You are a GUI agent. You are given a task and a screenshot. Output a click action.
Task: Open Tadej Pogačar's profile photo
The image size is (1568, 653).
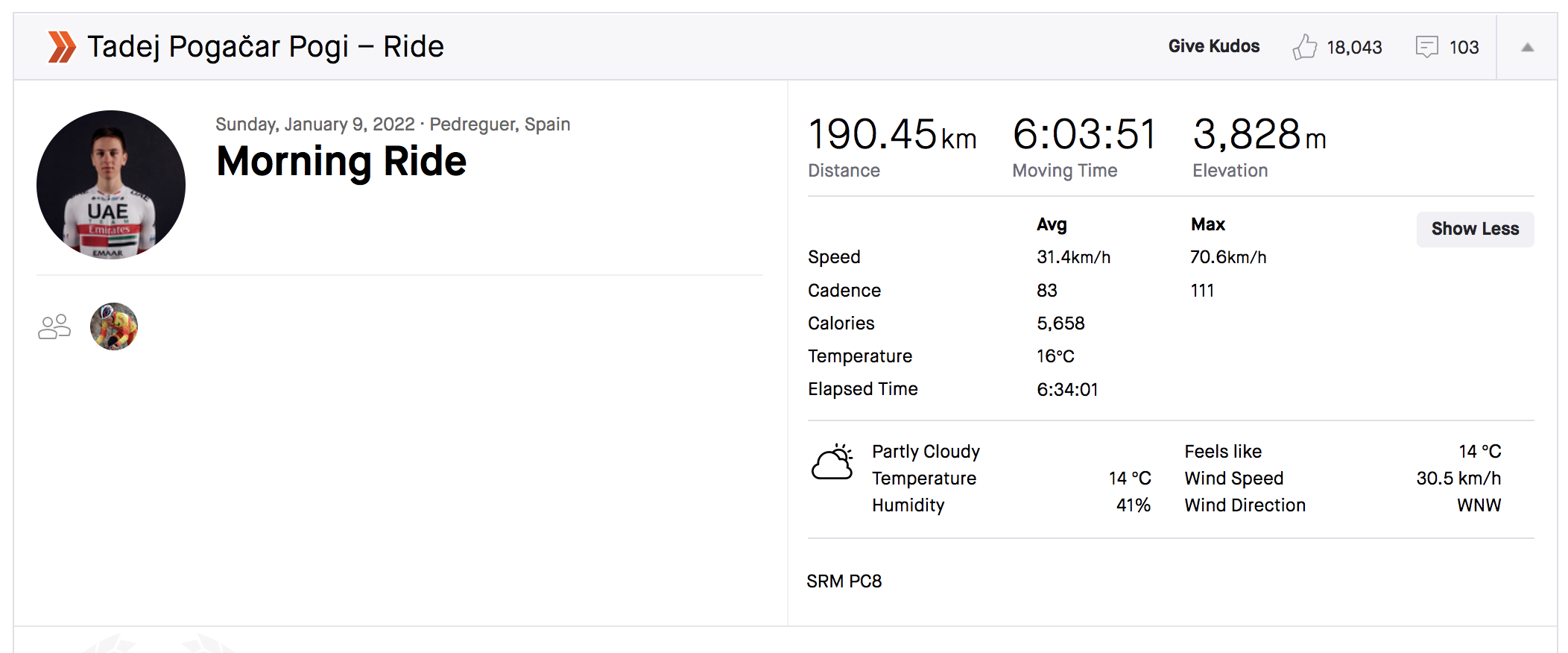point(111,185)
